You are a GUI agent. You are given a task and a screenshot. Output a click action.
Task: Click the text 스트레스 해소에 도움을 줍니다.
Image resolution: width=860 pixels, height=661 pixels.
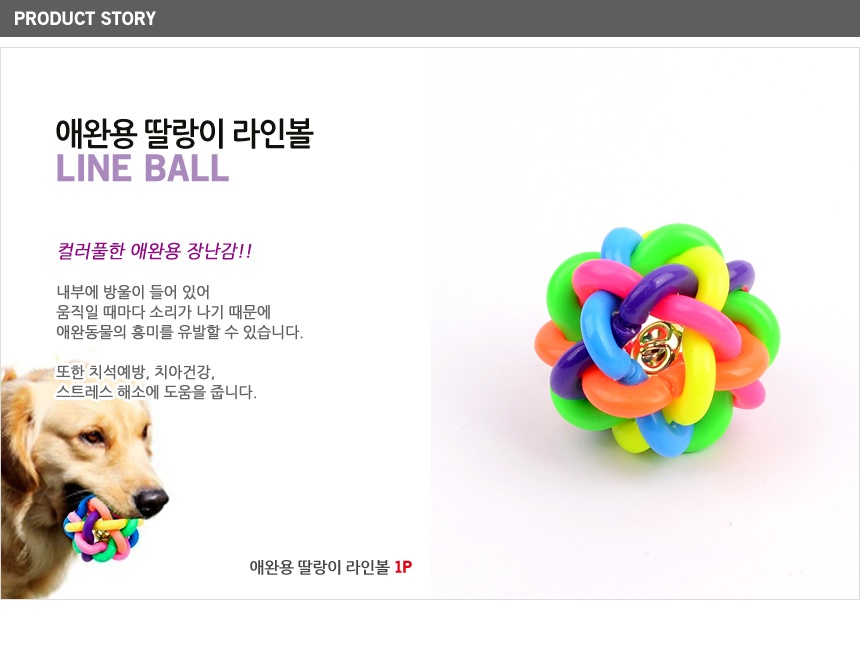pyautogui.click(x=156, y=392)
